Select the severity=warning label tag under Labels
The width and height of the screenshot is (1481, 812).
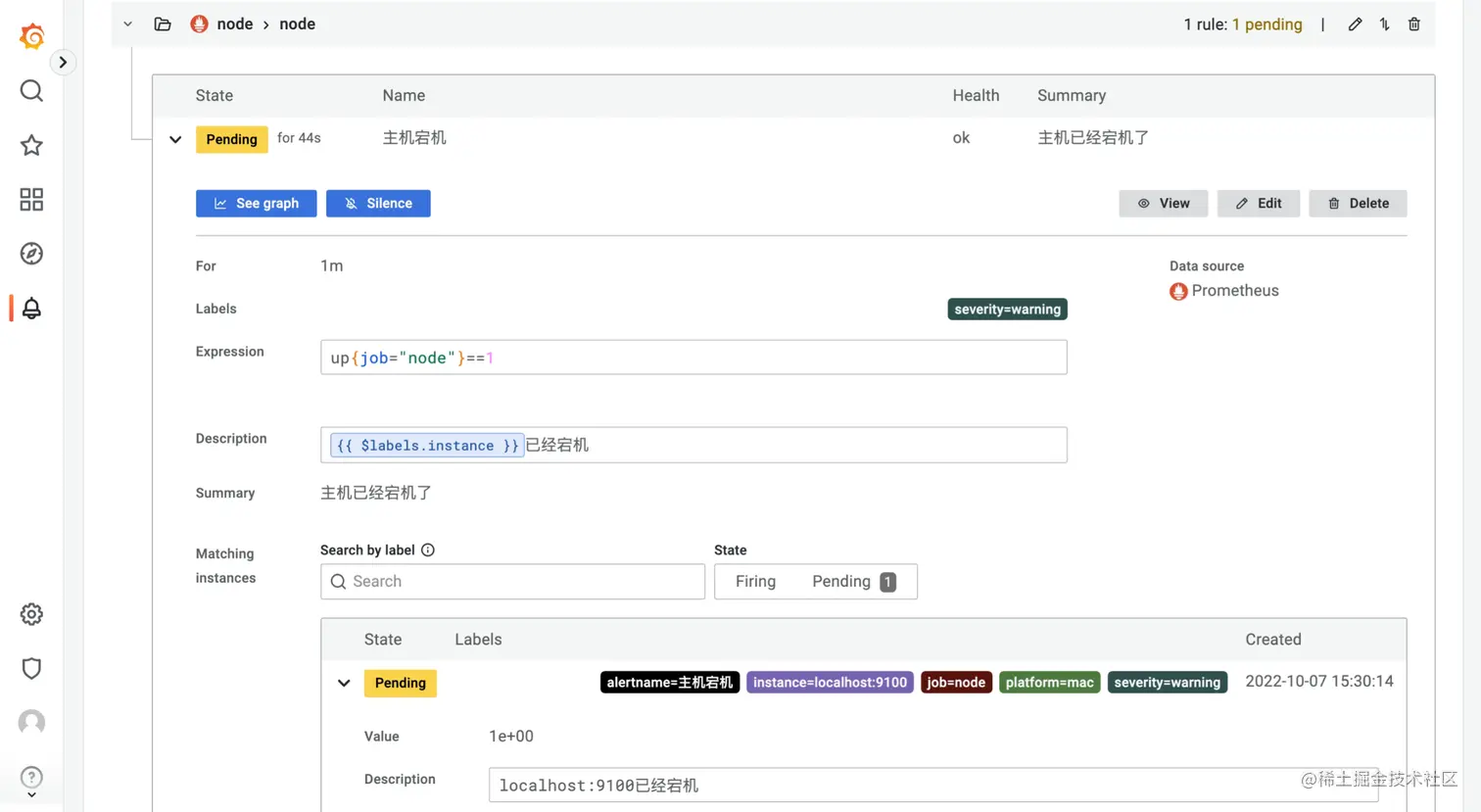pyautogui.click(x=1008, y=310)
